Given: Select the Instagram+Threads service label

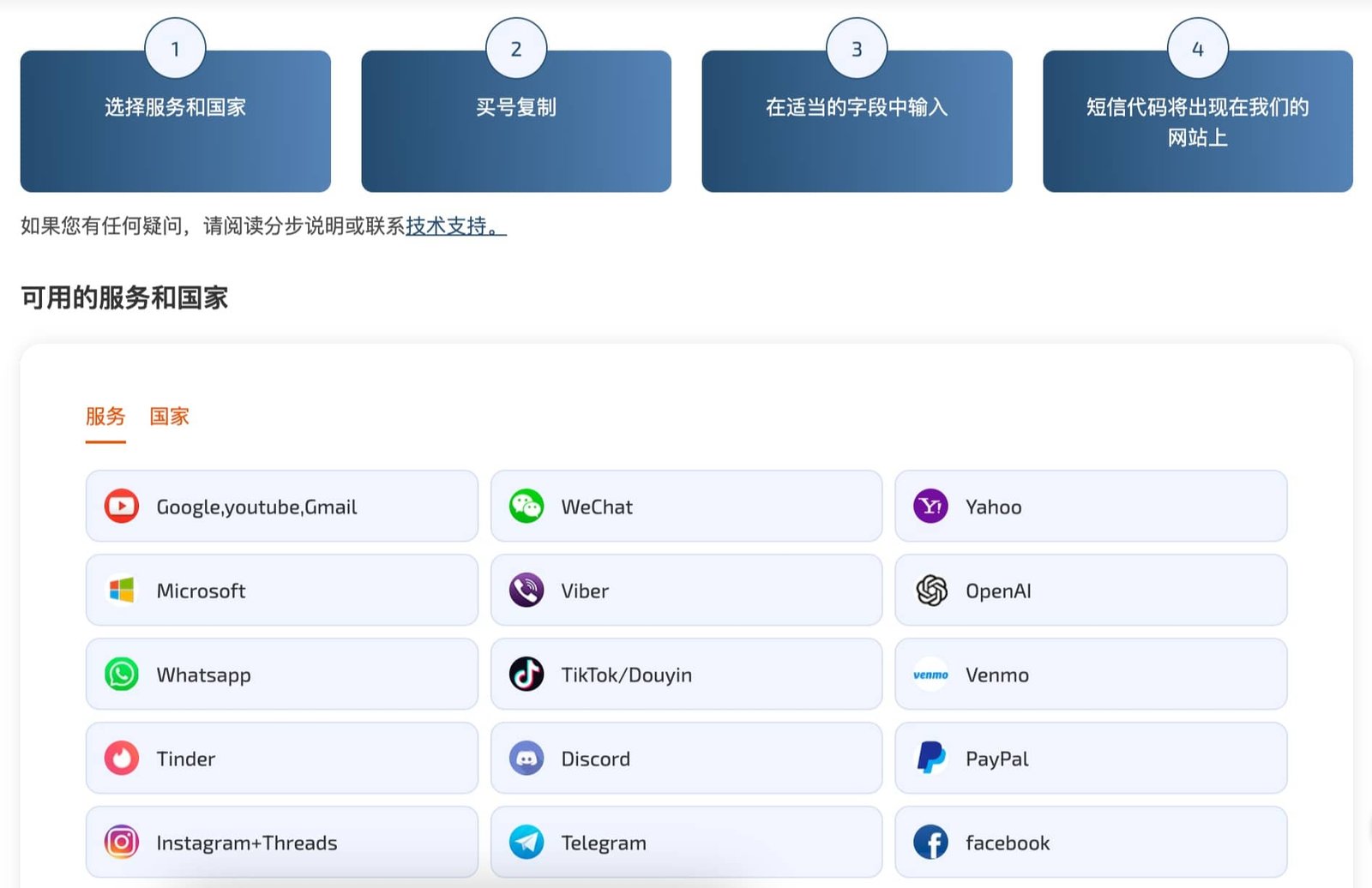Looking at the screenshot, I should [246, 843].
